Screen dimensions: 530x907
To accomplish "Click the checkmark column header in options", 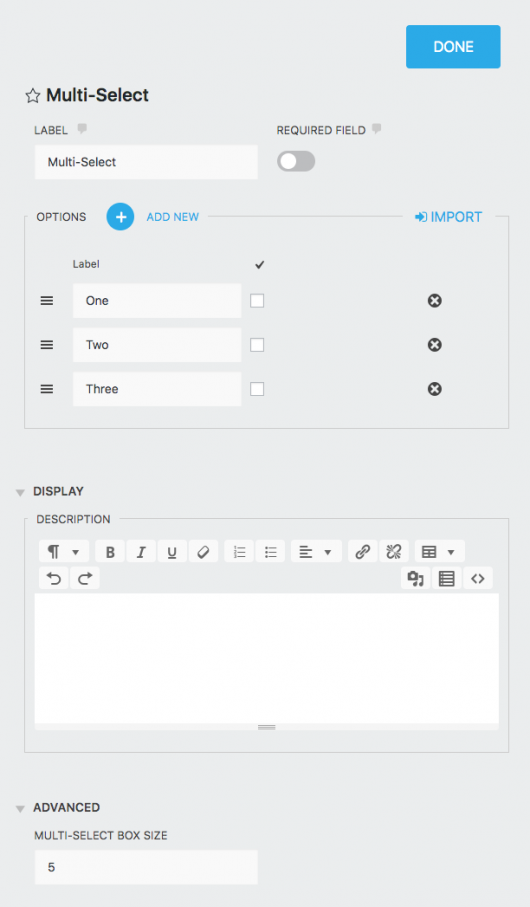I will point(259,265).
